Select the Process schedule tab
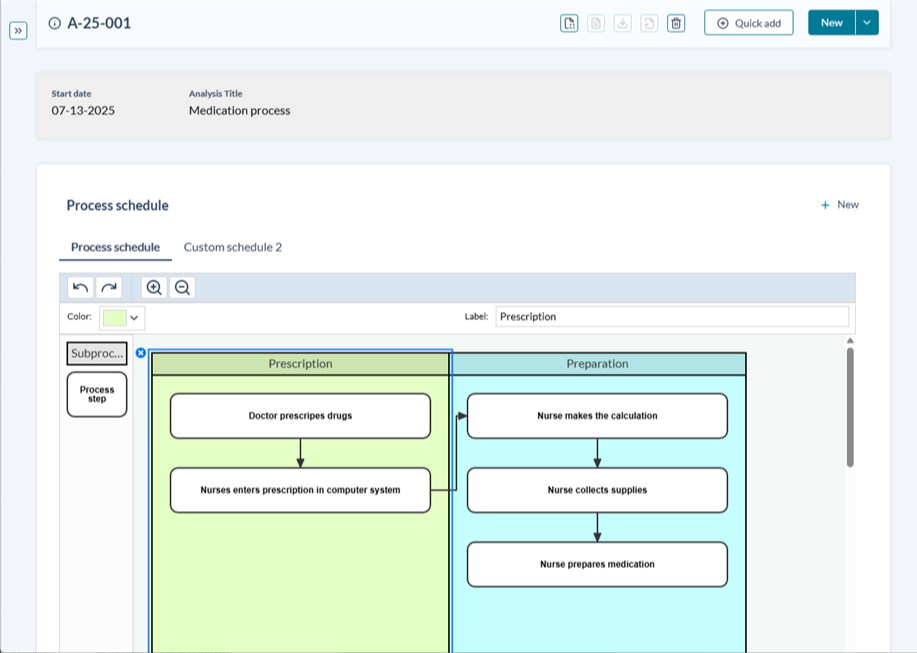The height and width of the screenshot is (653, 917). pos(115,247)
